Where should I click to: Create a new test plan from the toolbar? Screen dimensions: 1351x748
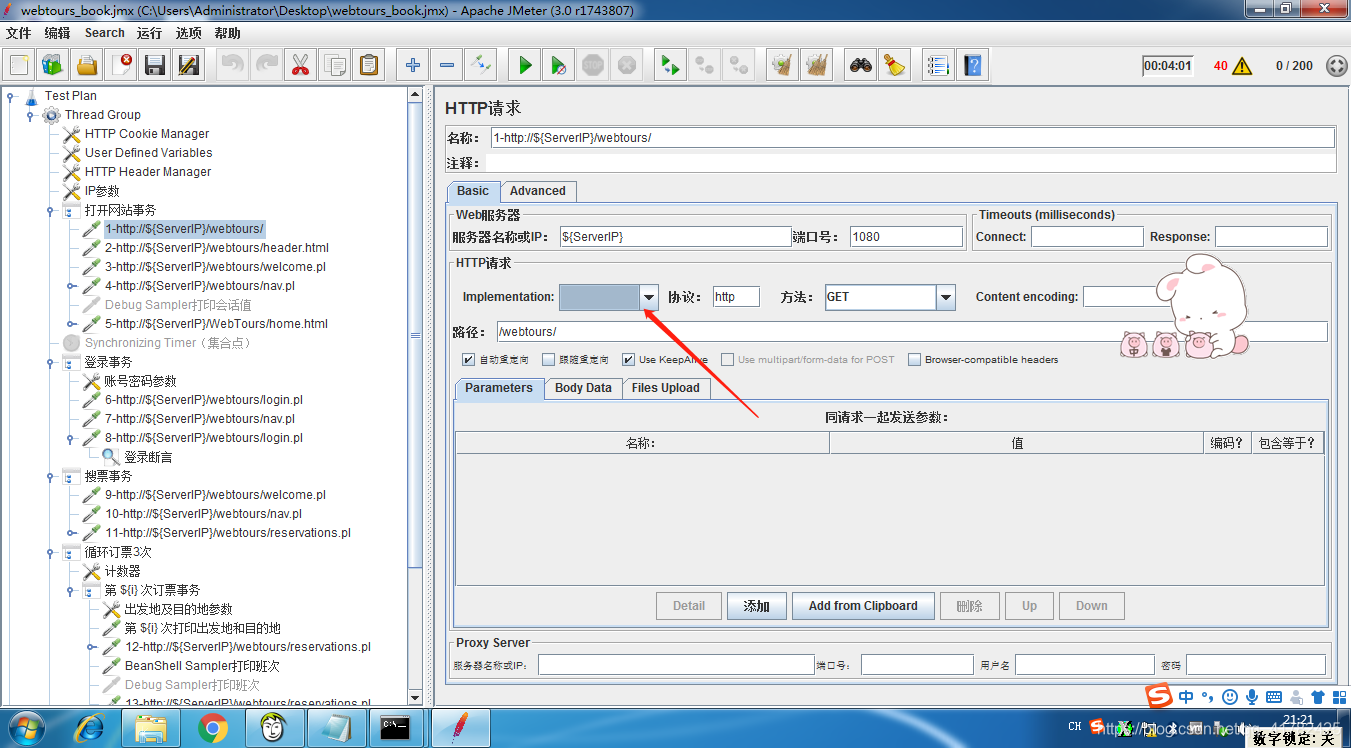[19, 66]
